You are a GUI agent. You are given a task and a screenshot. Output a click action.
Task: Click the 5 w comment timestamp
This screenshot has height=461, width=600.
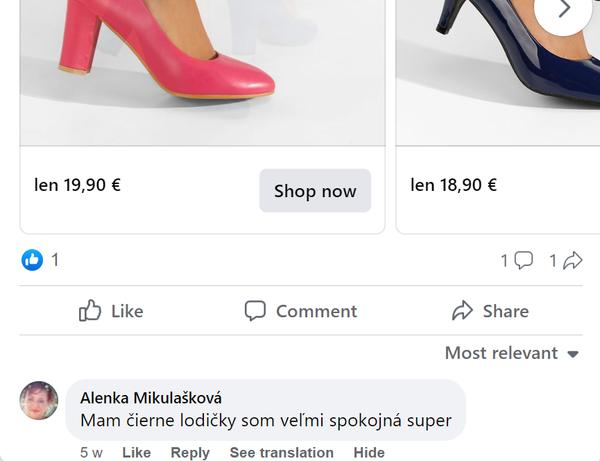[91, 452]
